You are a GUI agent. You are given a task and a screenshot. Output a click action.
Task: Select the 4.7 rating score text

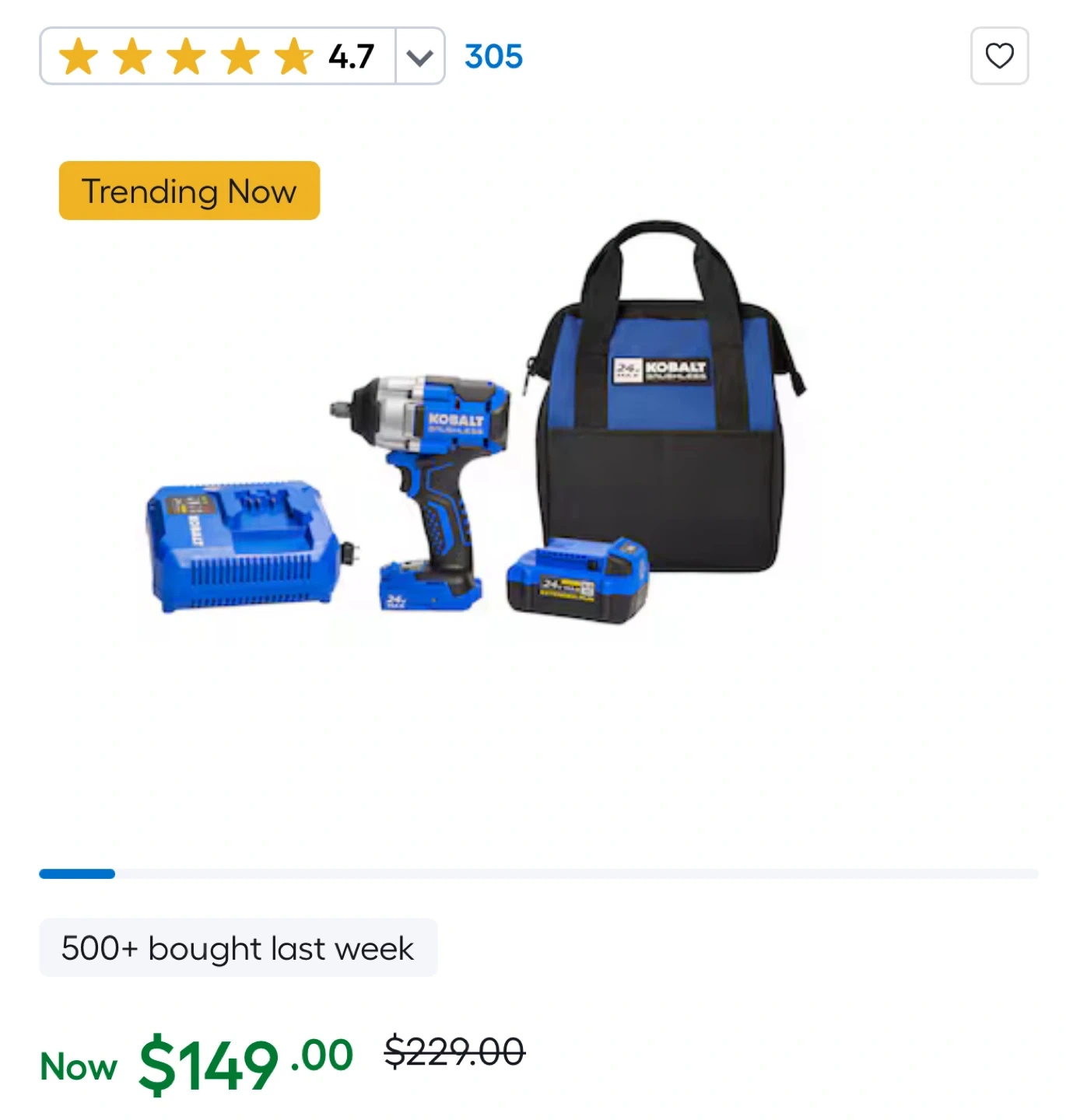(351, 57)
